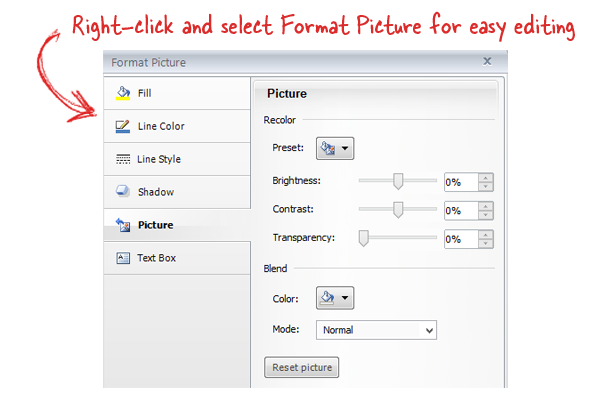Screen dimensions: 600x400
Task: Open the Blend Color picker dropdown
Action: tap(335, 298)
